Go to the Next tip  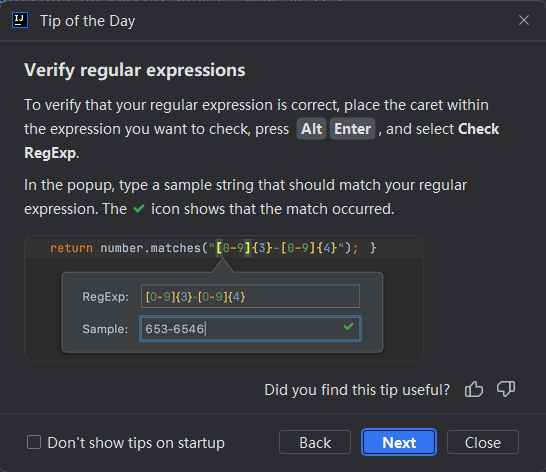399,442
